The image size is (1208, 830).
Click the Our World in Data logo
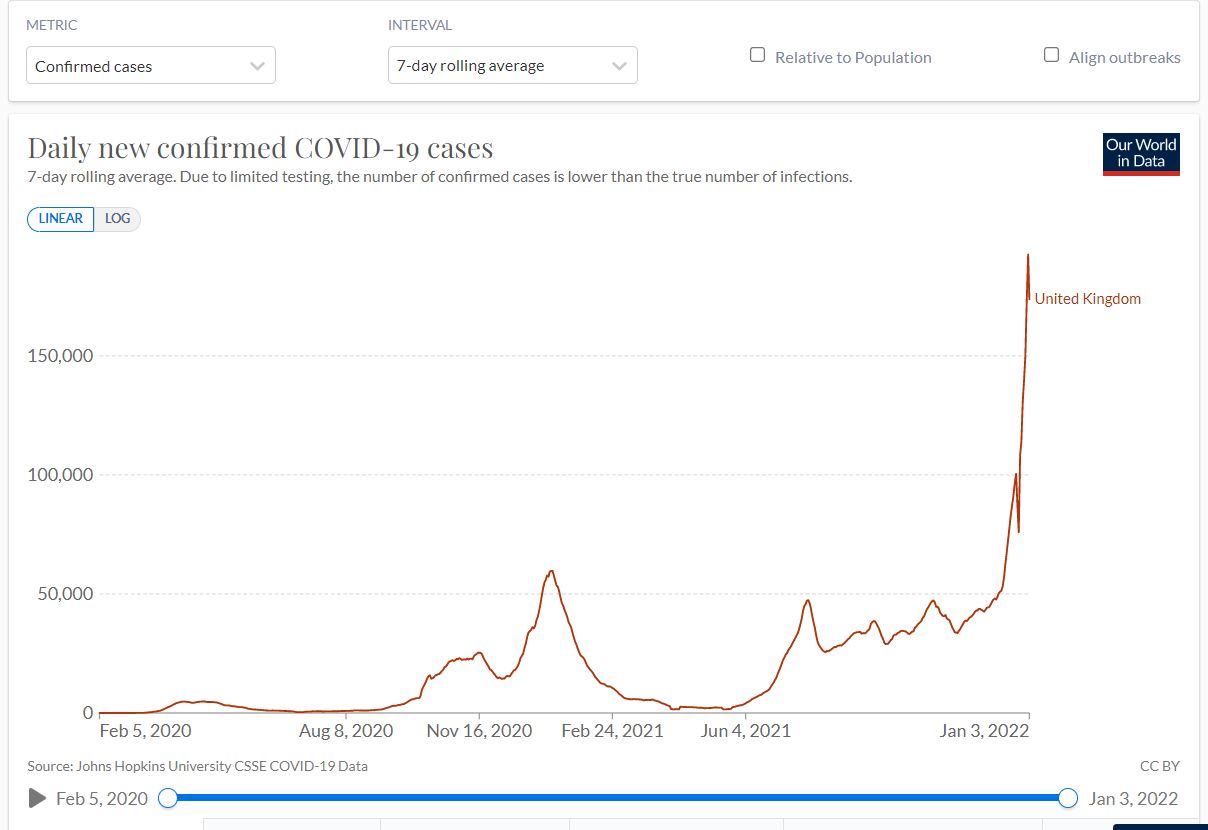point(1141,154)
